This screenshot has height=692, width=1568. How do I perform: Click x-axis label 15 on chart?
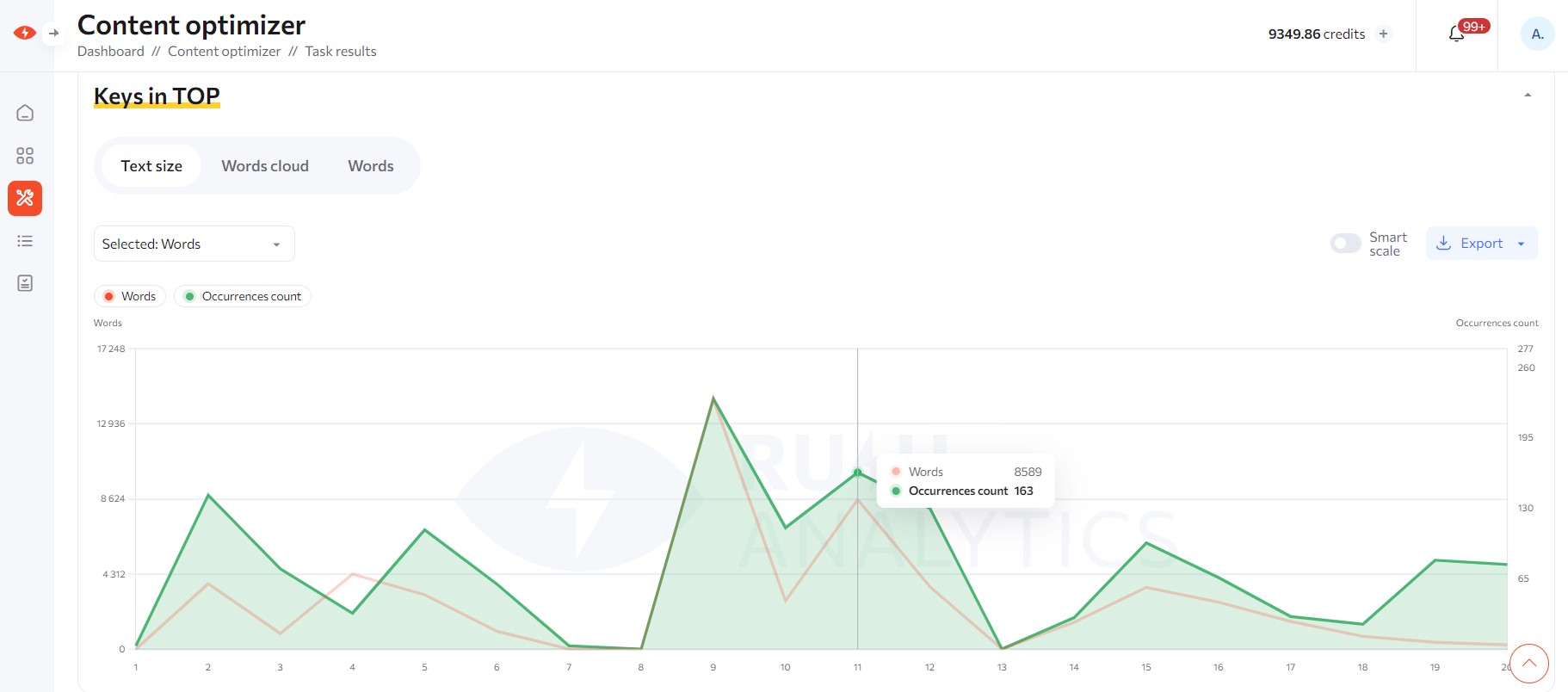pos(1146,667)
